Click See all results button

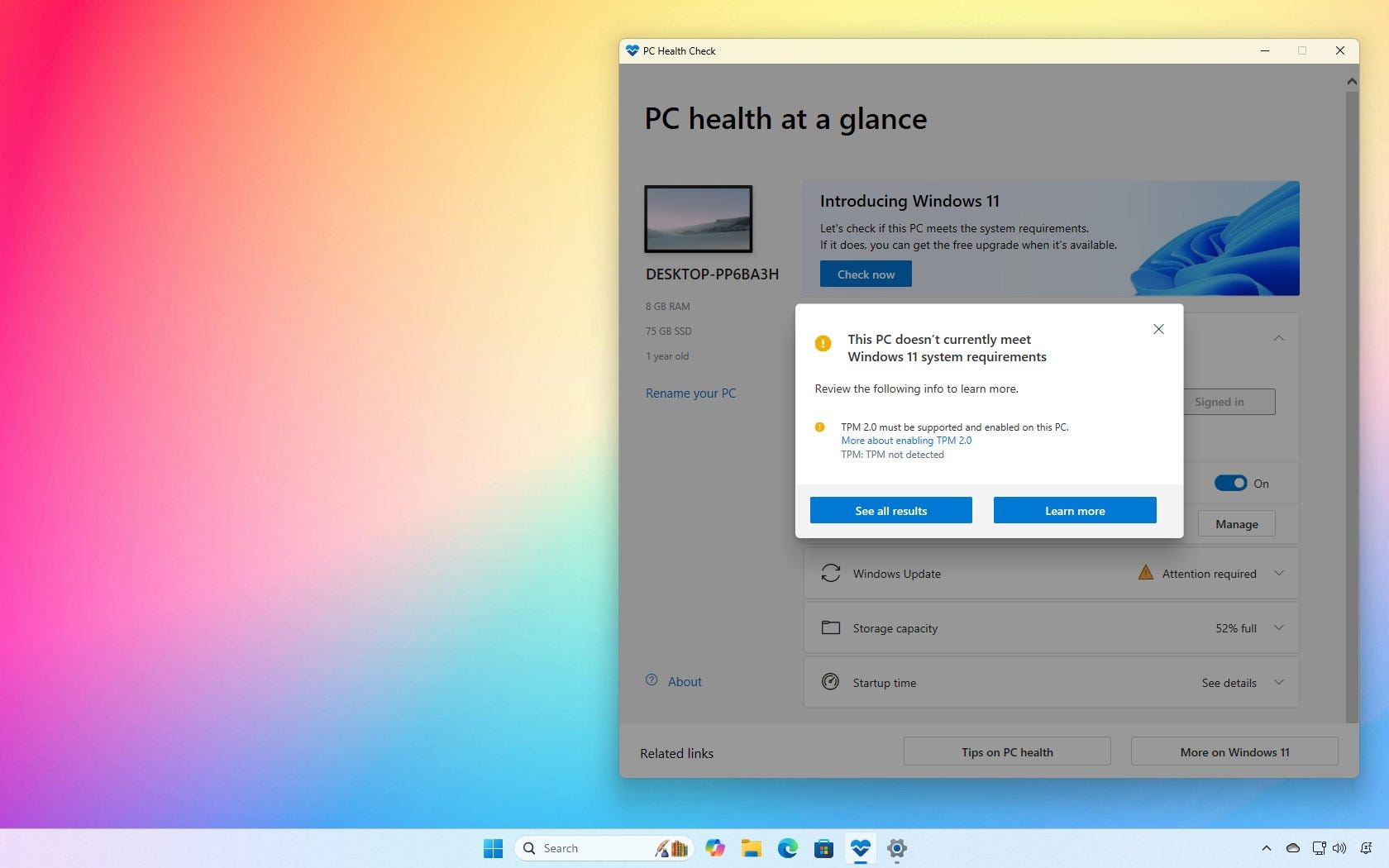click(x=890, y=511)
